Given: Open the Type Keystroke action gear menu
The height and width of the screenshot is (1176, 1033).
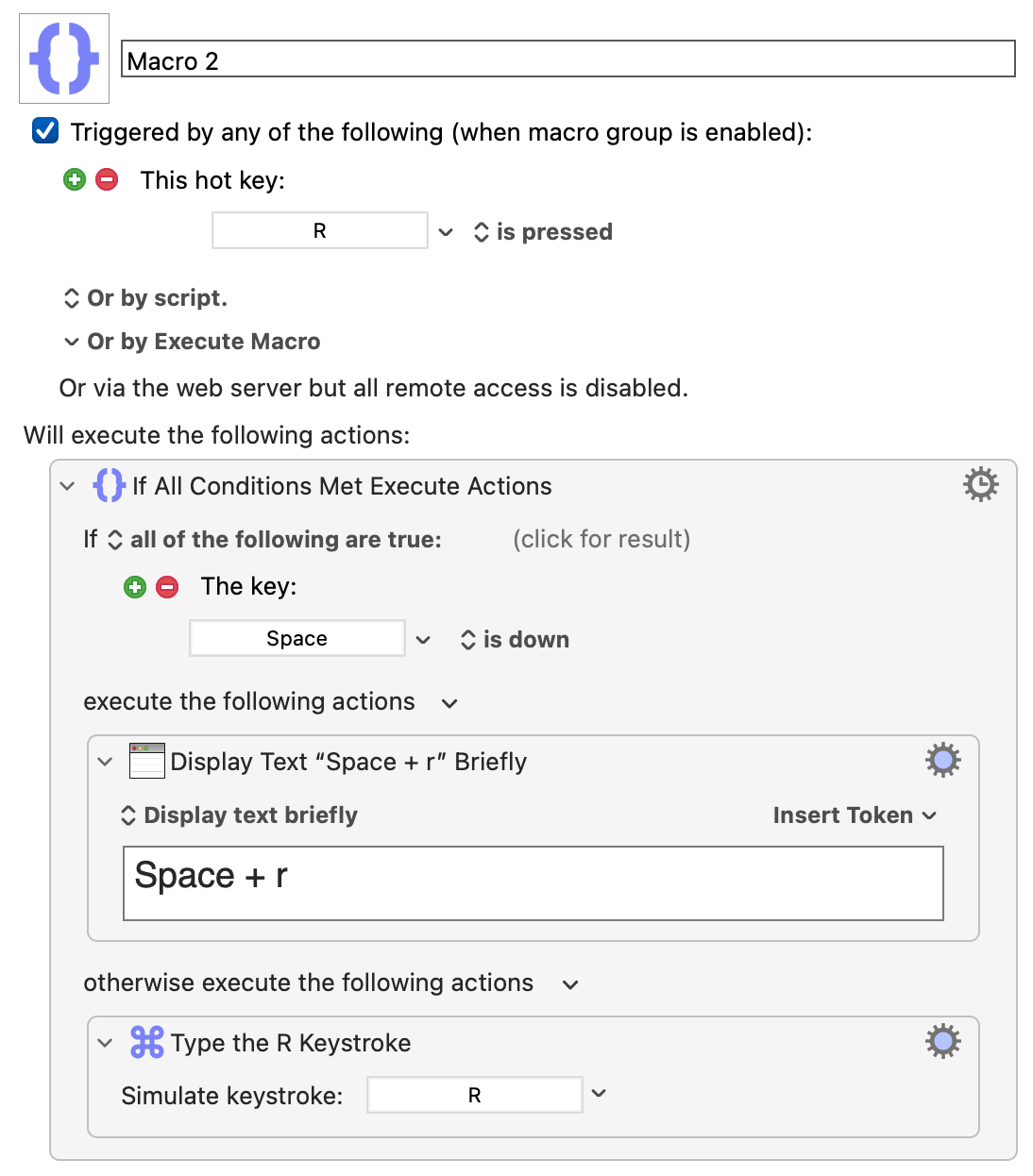Looking at the screenshot, I should click(942, 1041).
